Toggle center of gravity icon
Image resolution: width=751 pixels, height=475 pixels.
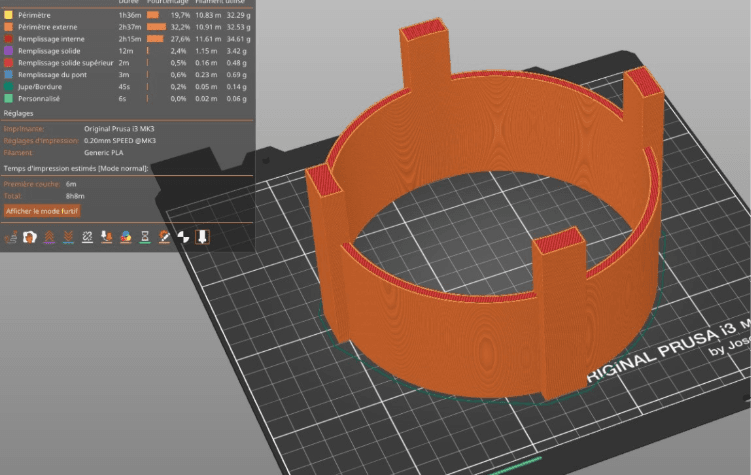183,237
